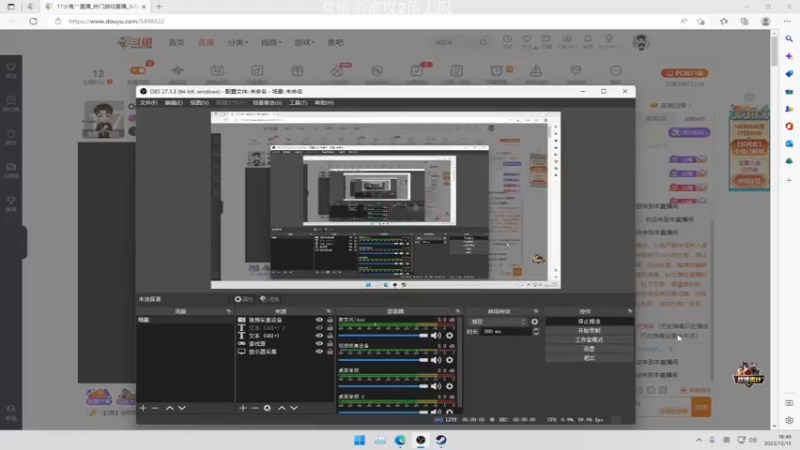800x450 pixels.
Task: Open a new browser tab
Action: [x=159, y=7]
